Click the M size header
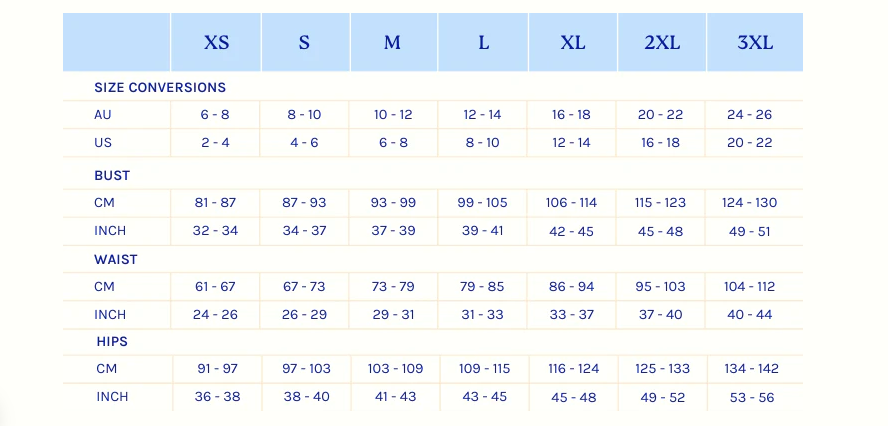Viewport: 888px width, 426px height. (x=392, y=42)
